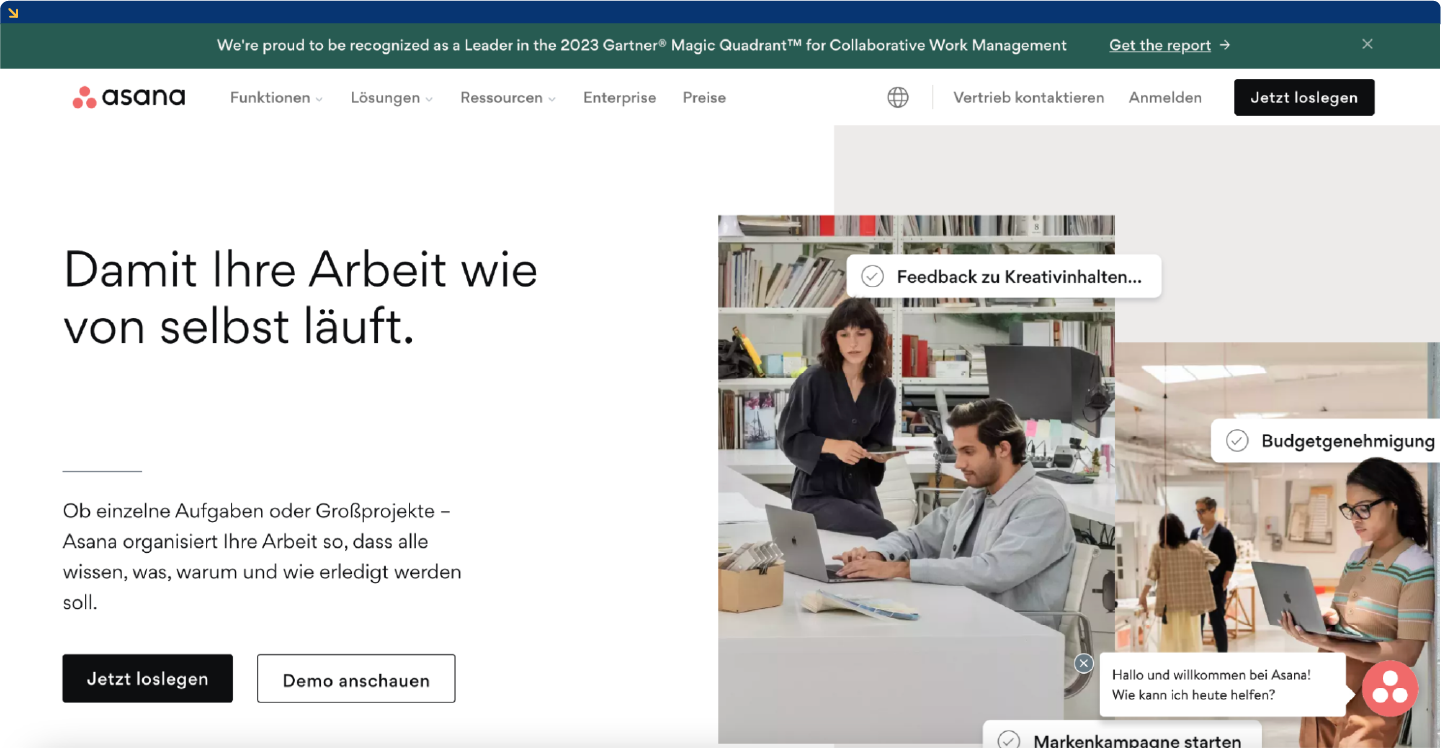Click the chat message Hallo und willkommen bei Asana
This screenshot has height=750, width=1441.
(x=1223, y=685)
